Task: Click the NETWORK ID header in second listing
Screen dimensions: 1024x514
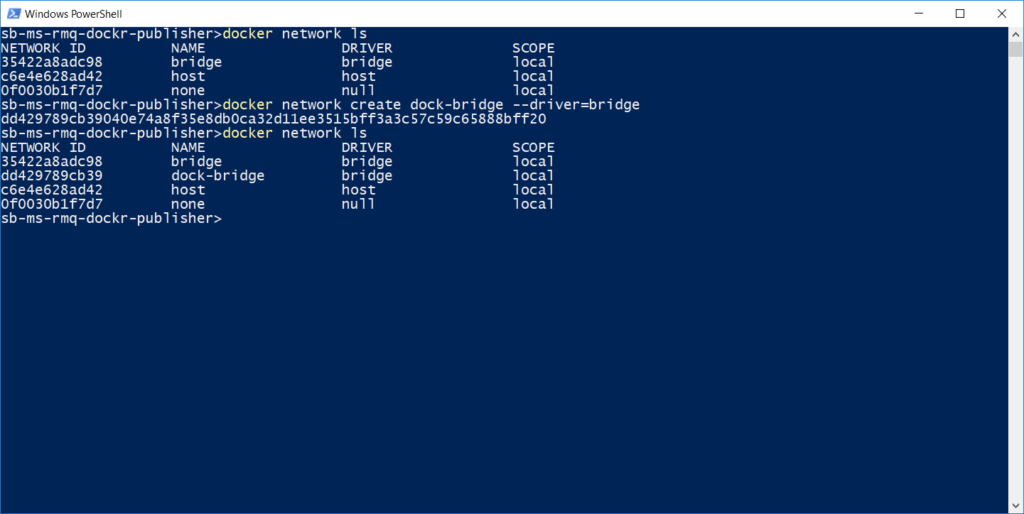Action: [x=43, y=147]
